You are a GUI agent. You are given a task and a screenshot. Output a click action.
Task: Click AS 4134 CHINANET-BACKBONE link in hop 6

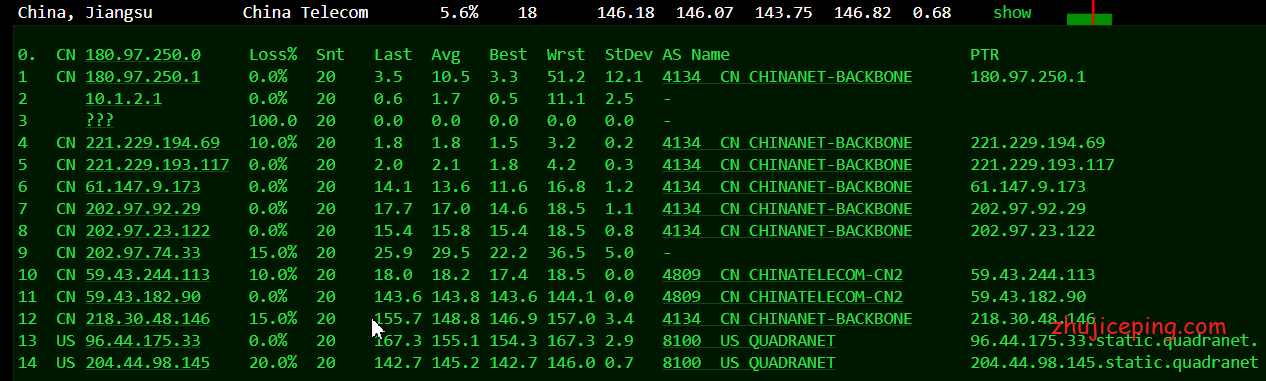point(787,187)
